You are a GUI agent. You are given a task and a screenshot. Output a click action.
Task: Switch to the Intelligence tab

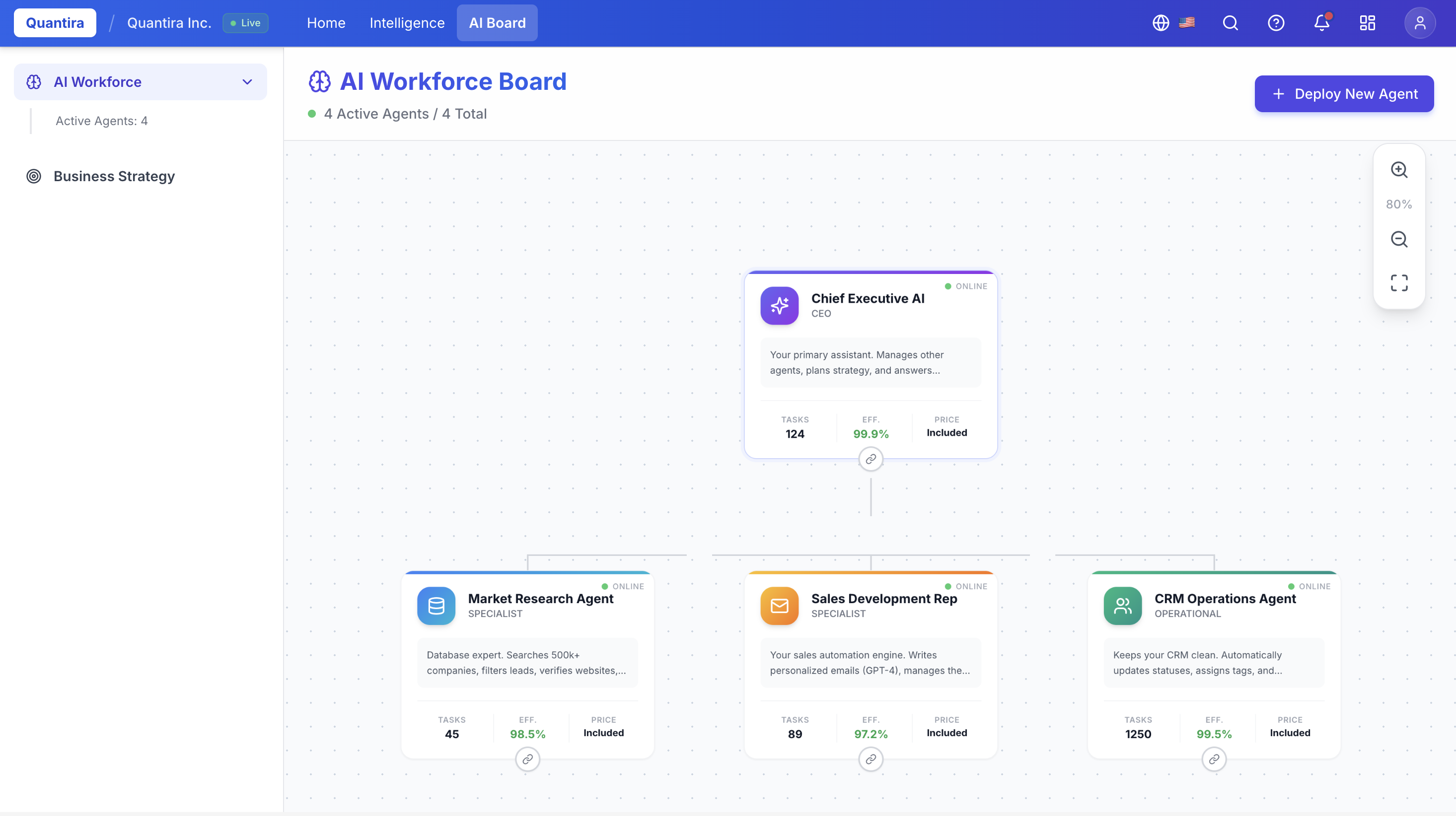pyautogui.click(x=407, y=23)
